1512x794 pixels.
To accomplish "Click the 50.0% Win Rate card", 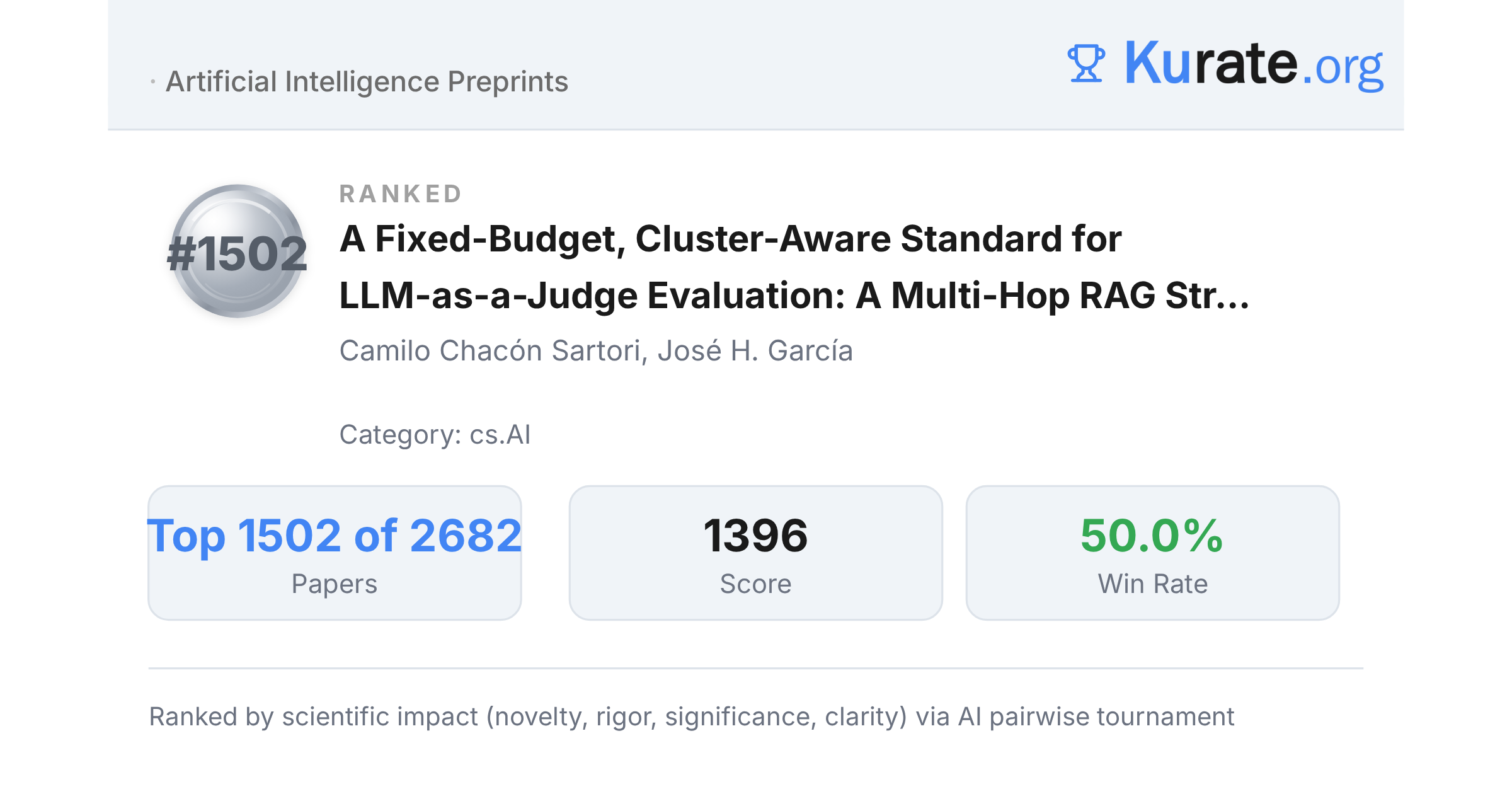I will pyautogui.click(x=1152, y=553).
